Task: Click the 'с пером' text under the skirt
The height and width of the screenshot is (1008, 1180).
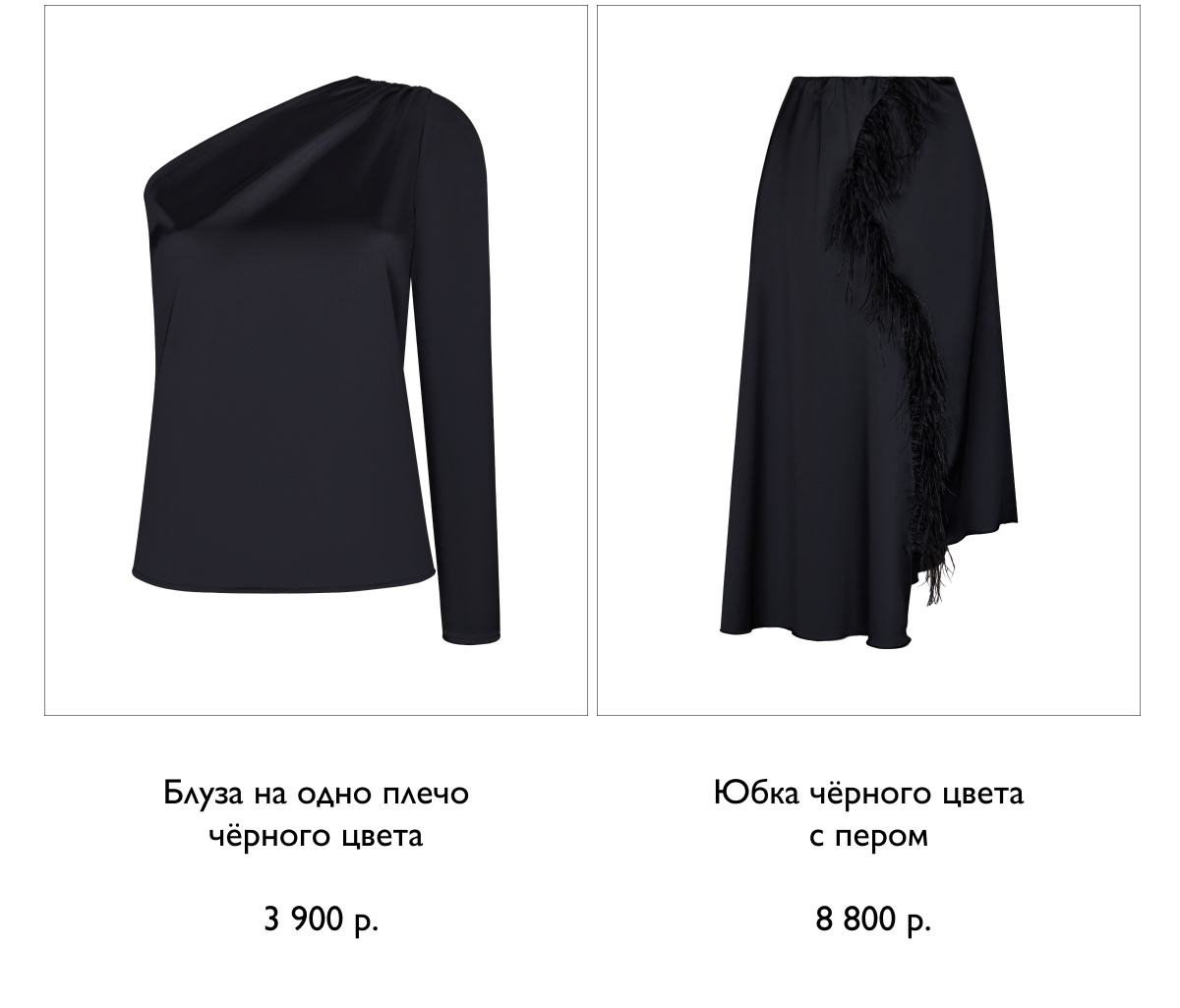Action: [868, 836]
